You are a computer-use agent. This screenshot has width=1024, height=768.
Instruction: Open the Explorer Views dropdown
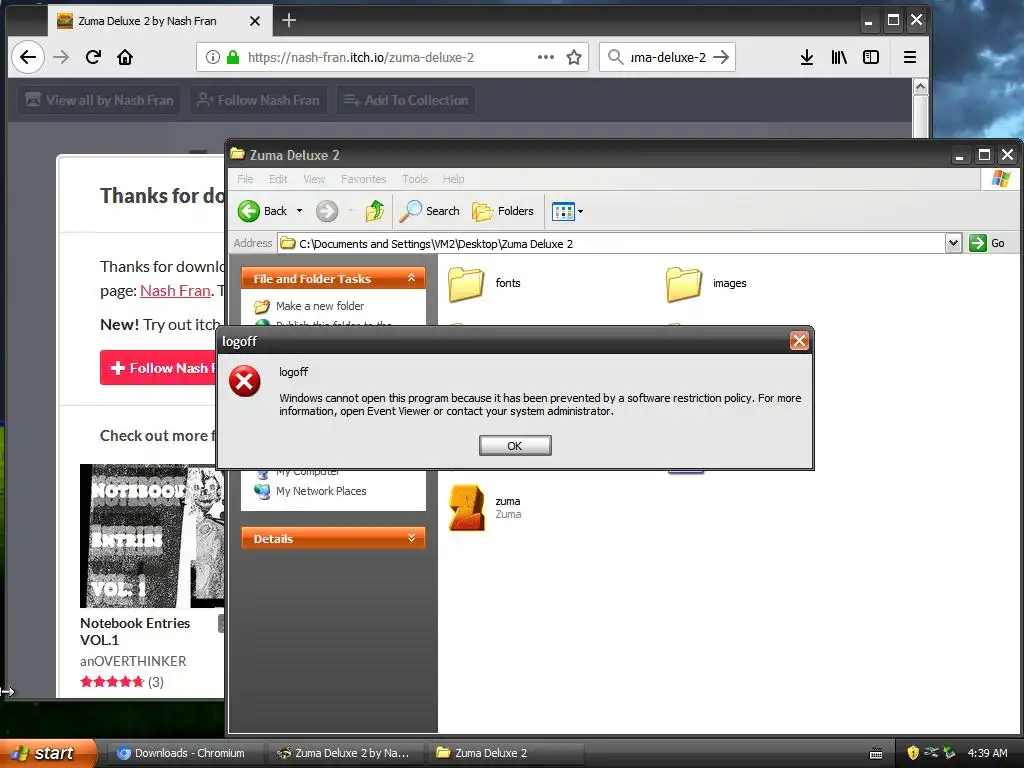click(568, 211)
